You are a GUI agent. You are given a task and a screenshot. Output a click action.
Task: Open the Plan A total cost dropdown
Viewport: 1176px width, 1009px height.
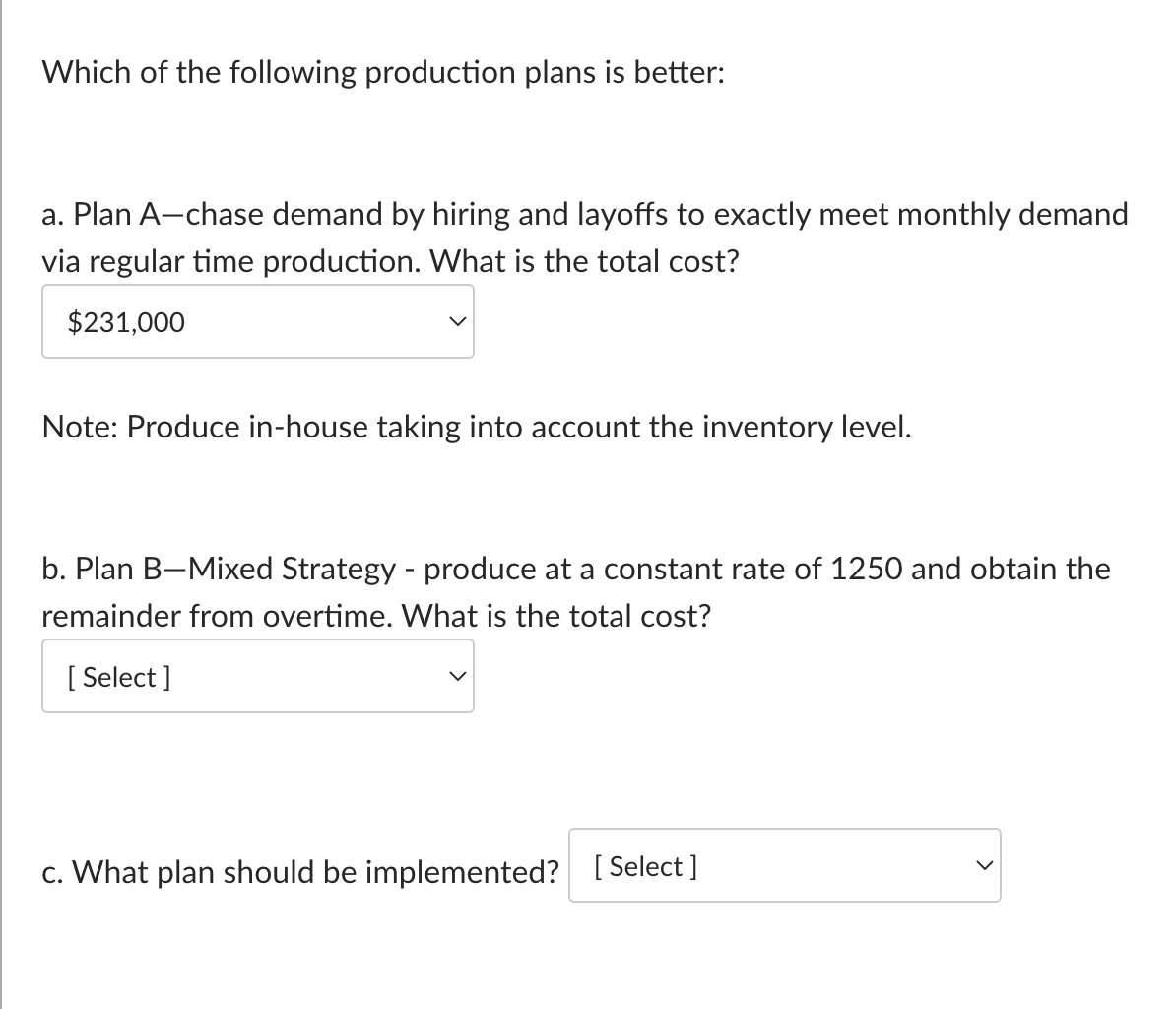257,322
